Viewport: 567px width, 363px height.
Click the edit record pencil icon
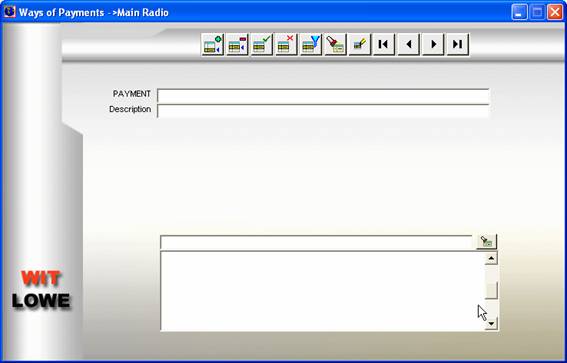(360, 45)
